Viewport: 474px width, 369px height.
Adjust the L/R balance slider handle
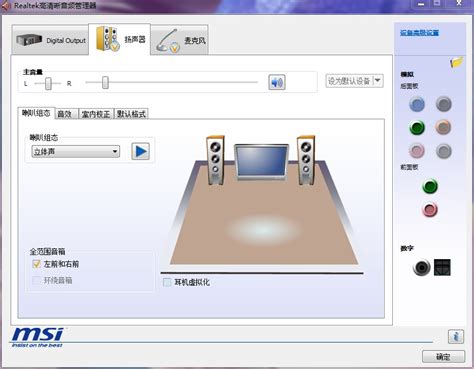click(x=48, y=83)
